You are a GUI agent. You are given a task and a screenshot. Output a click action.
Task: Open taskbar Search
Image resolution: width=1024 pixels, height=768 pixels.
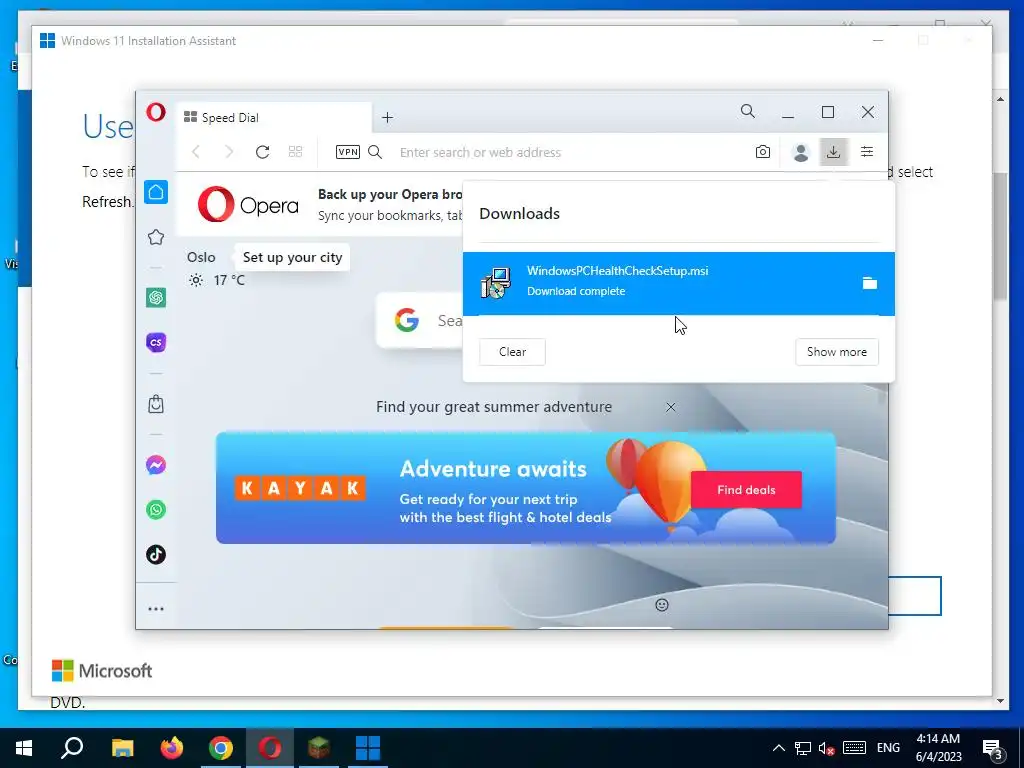(72, 748)
